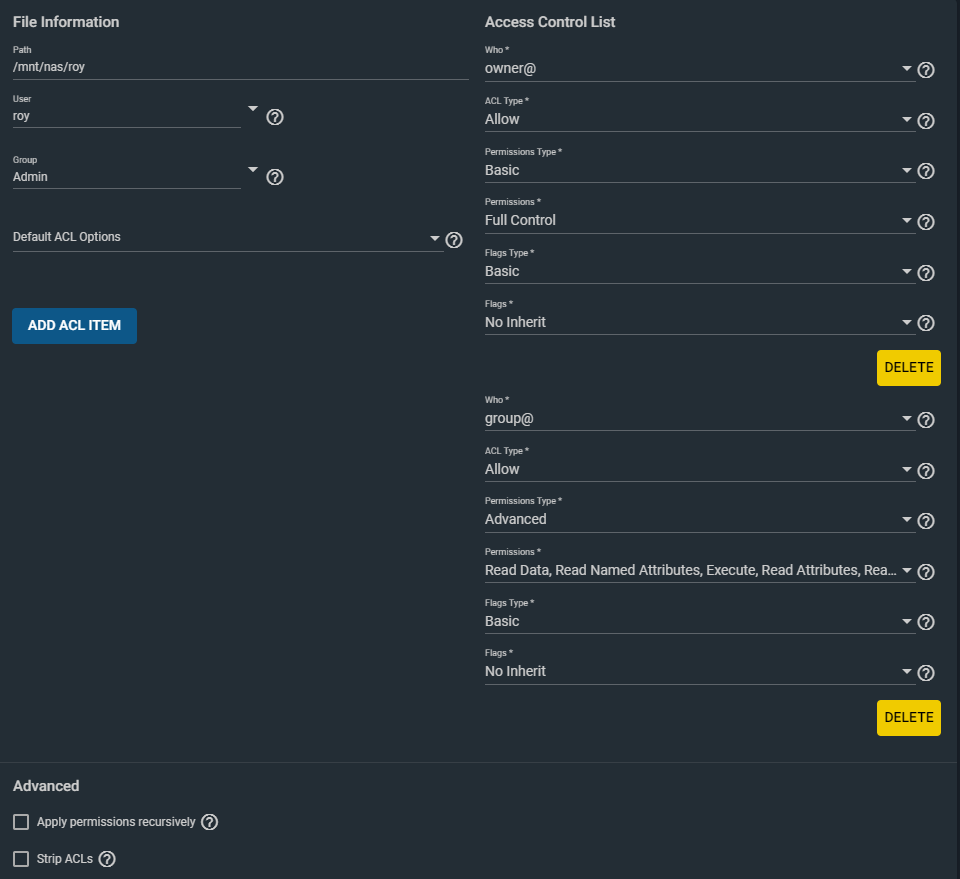Open Permissions dropdown set to Full Control
The height and width of the screenshot is (879, 960).
tap(699, 220)
